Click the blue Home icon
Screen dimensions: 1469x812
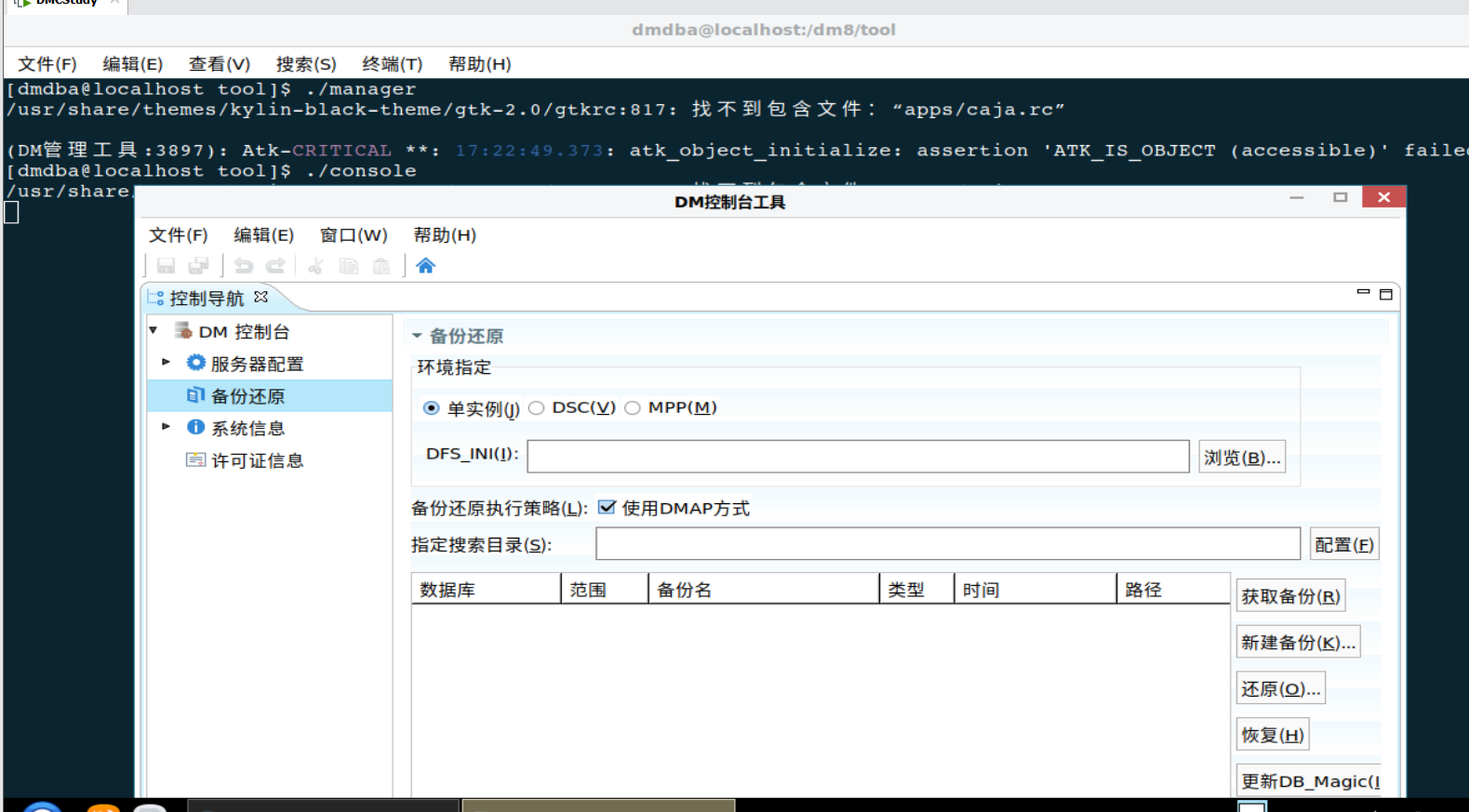[426, 266]
